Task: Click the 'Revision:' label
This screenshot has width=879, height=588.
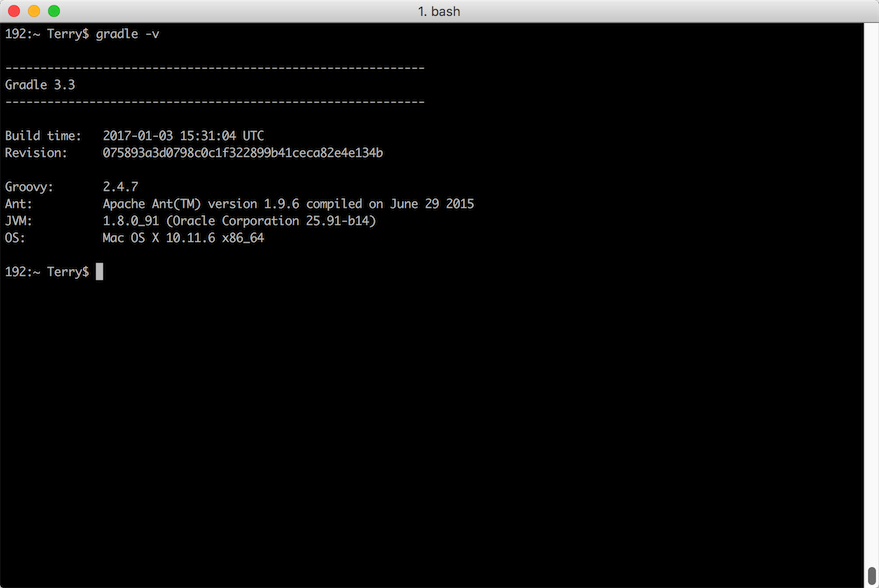Action: coord(36,152)
